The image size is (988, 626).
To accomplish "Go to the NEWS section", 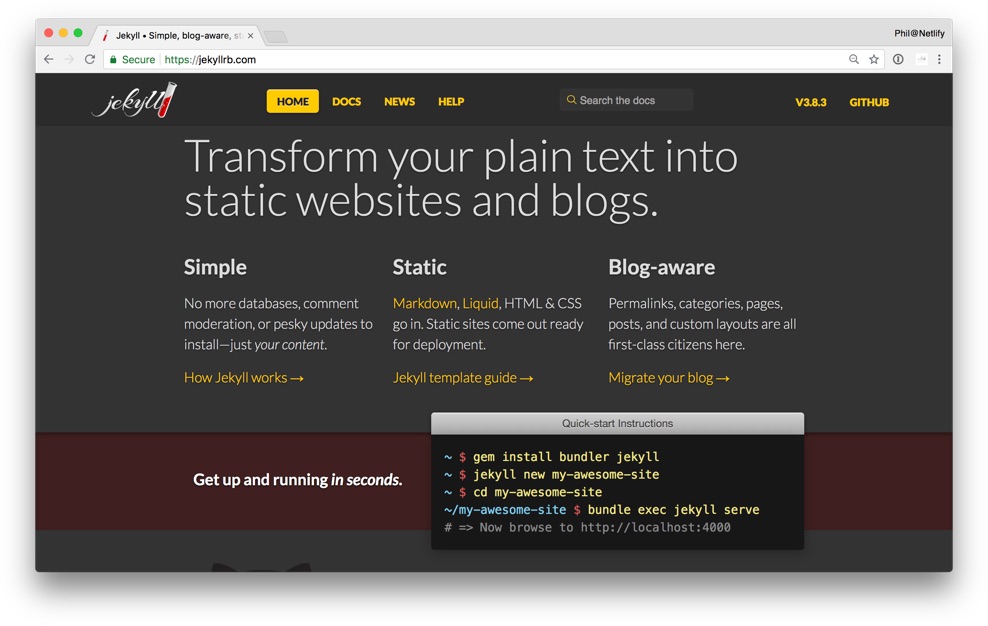I will tap(399, 102).
